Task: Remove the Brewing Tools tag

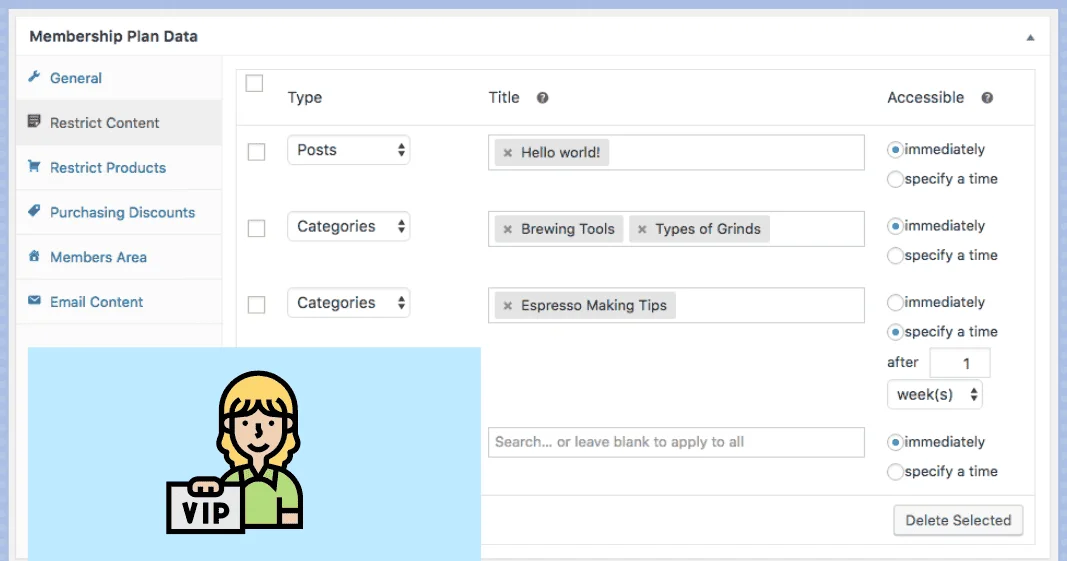Action: coord(508,229)
